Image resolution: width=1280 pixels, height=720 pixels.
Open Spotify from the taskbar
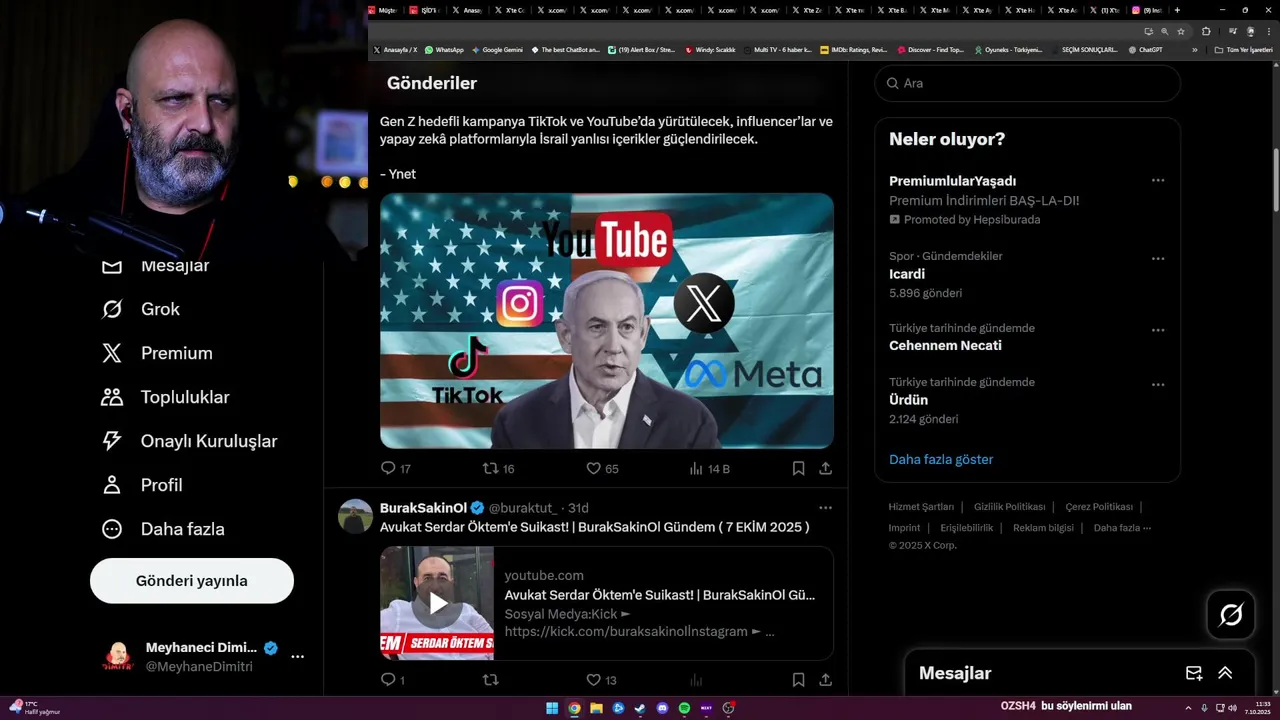coord(684,708)
